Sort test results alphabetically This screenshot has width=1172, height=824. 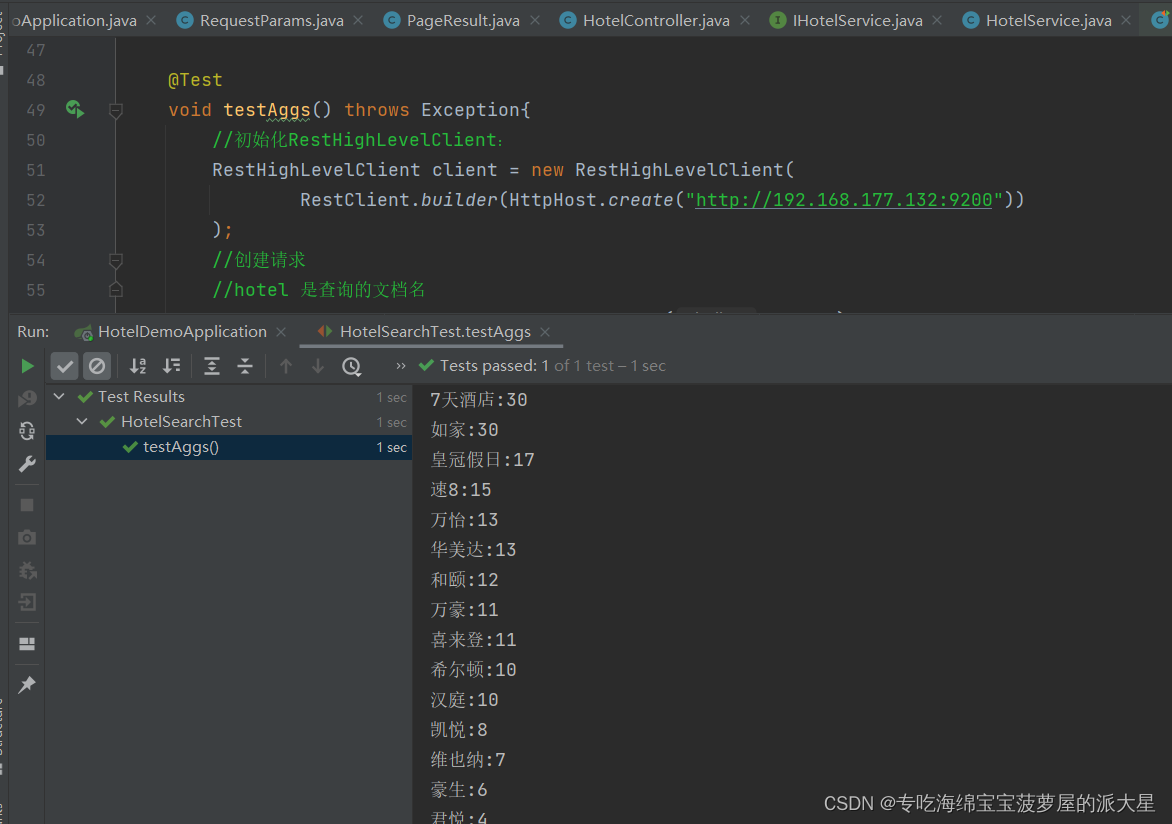[x=138, y=366]
